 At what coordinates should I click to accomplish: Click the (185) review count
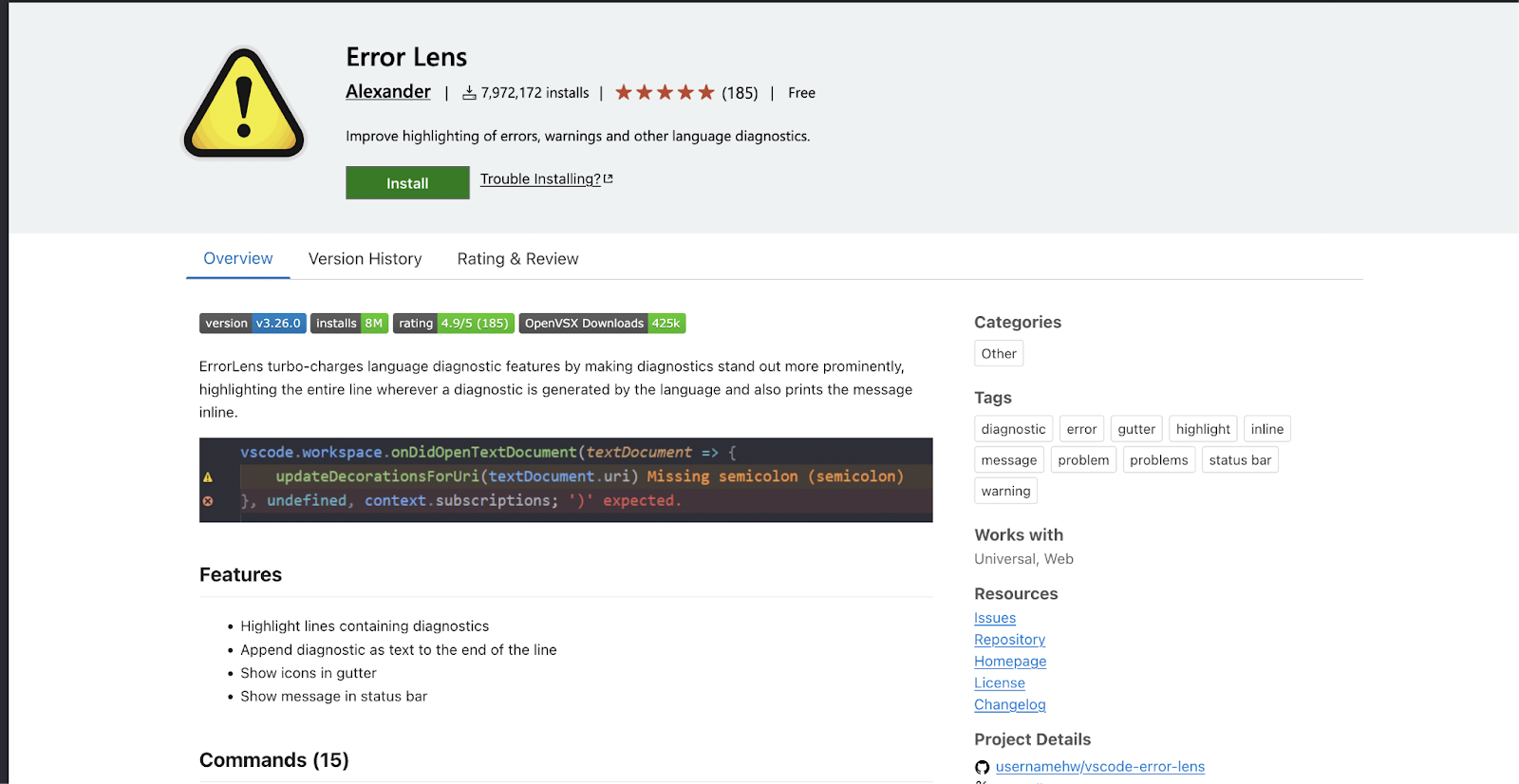tap(740, 93)
